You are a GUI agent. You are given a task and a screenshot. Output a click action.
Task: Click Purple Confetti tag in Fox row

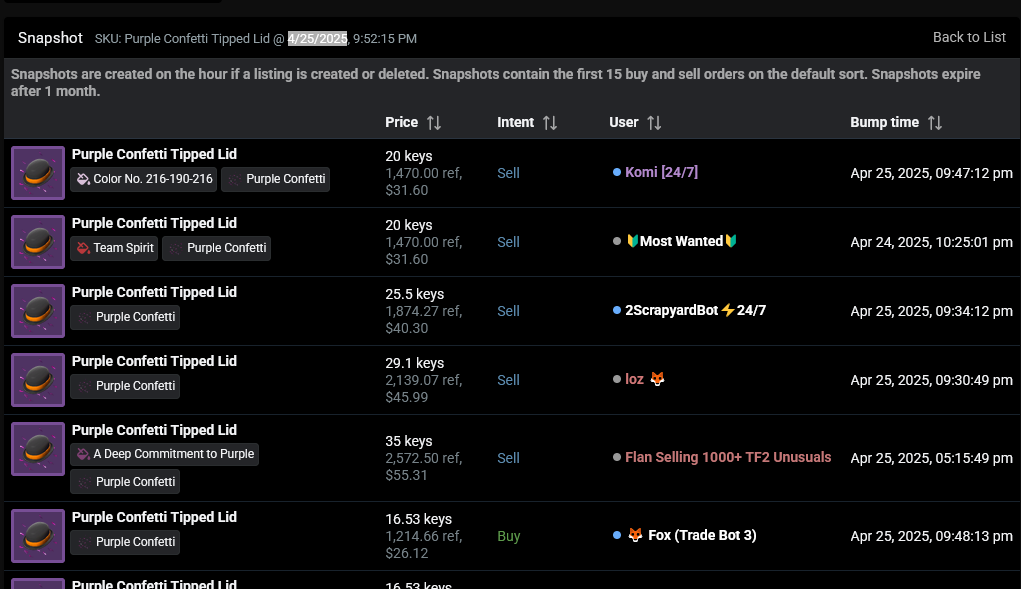coord(125,542)
